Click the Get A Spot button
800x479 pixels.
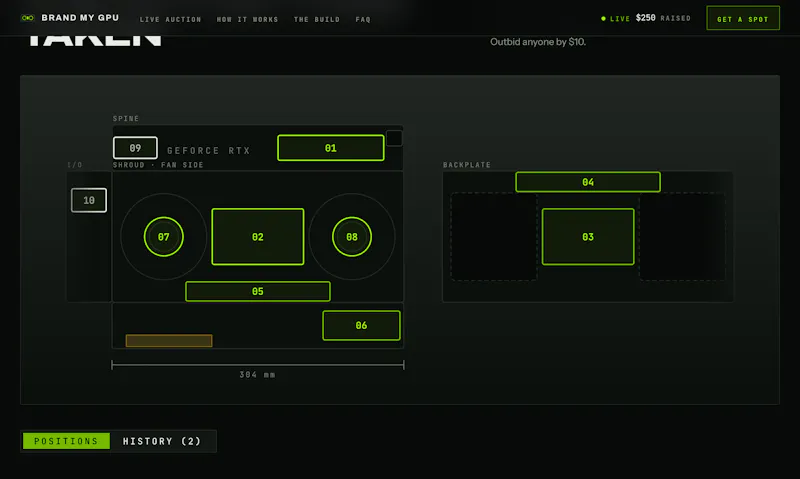(743, 18)
